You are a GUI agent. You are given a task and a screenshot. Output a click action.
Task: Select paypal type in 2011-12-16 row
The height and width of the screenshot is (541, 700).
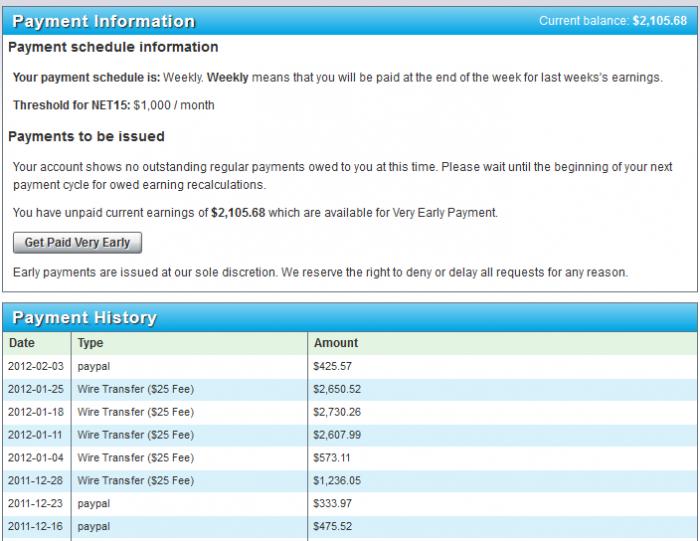pos(94,527)
